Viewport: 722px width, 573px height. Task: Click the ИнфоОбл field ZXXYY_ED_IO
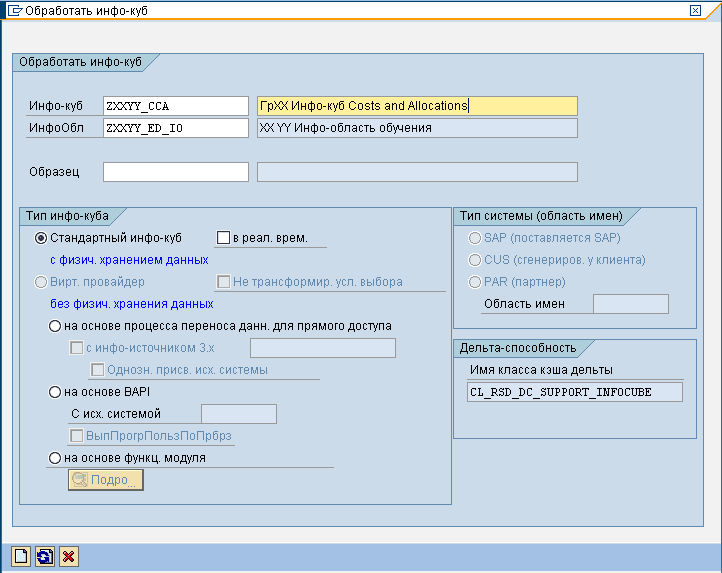176,128
